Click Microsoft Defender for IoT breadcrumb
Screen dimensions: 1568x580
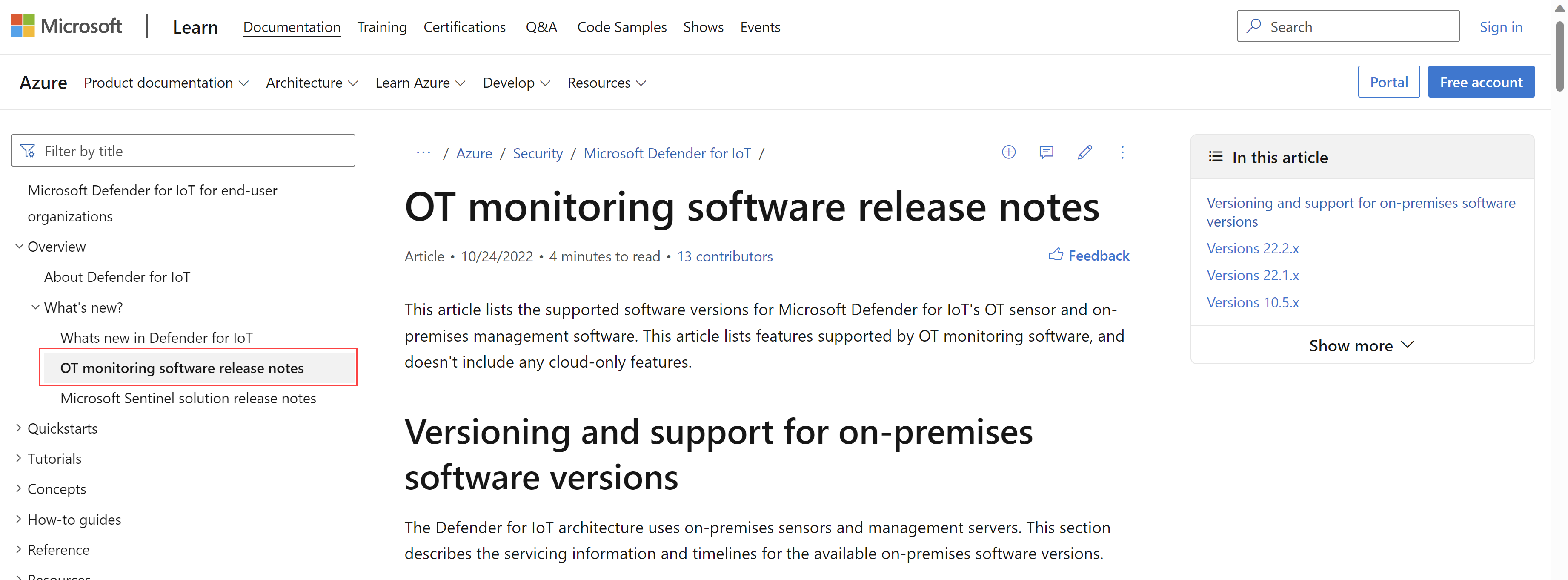pyautogui.click(x=667, y=153)
